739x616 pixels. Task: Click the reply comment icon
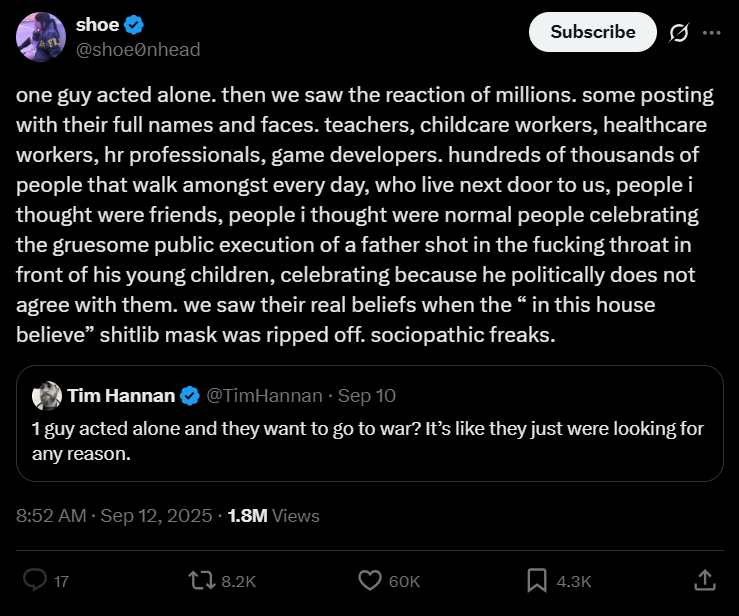click(x=35, y=579)
